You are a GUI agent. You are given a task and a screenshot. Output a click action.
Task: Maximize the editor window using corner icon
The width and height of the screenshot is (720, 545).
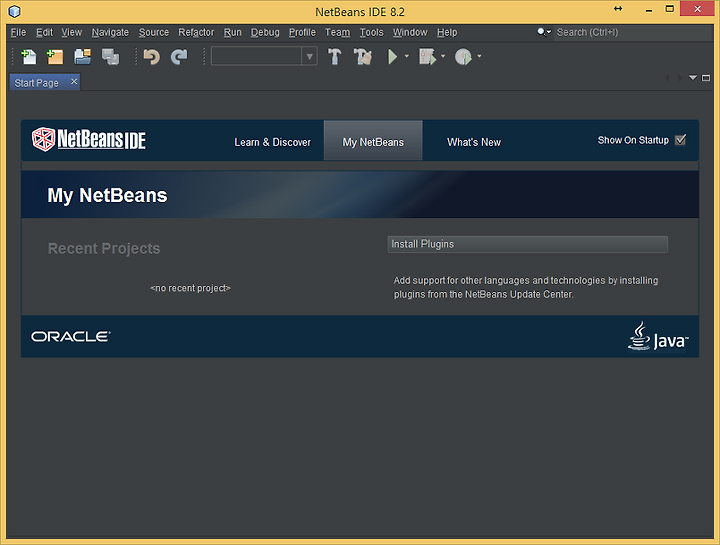pos(706,78)
